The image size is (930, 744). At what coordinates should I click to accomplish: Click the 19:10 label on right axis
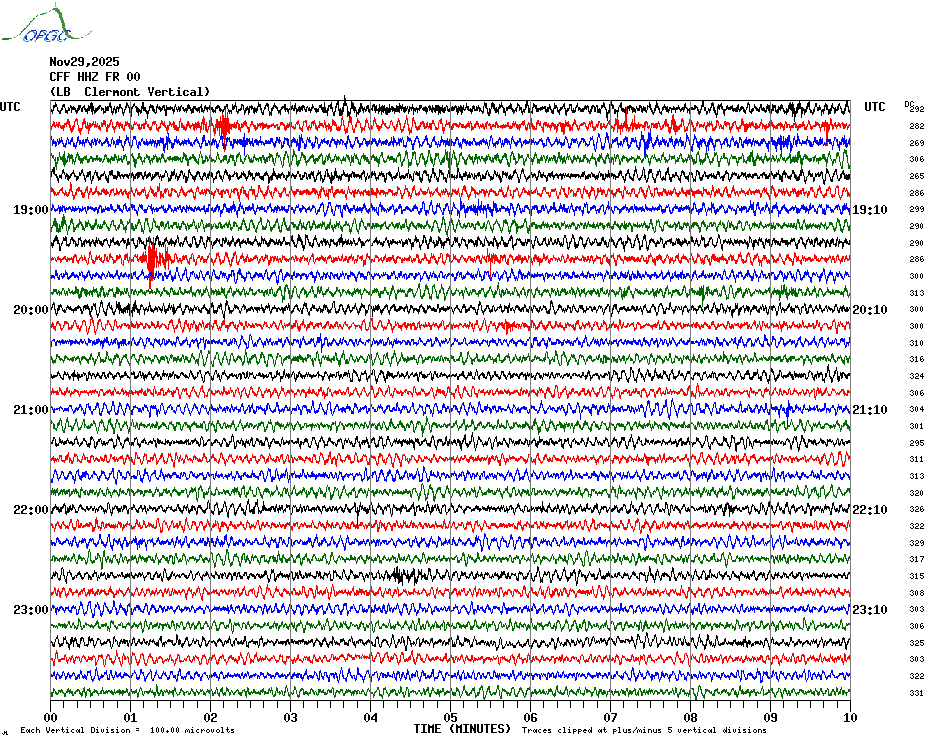[868, 210]
